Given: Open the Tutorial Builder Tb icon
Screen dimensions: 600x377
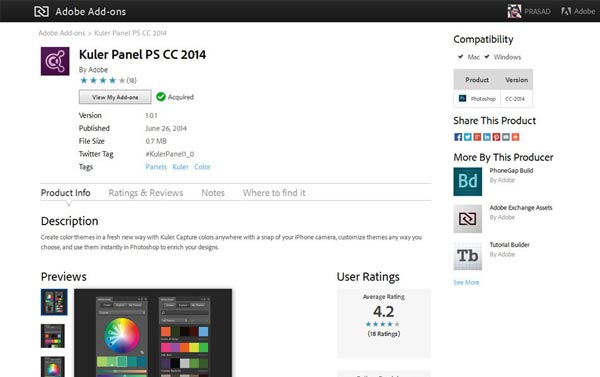Looking at the screenshot, I should coord(468,256).
